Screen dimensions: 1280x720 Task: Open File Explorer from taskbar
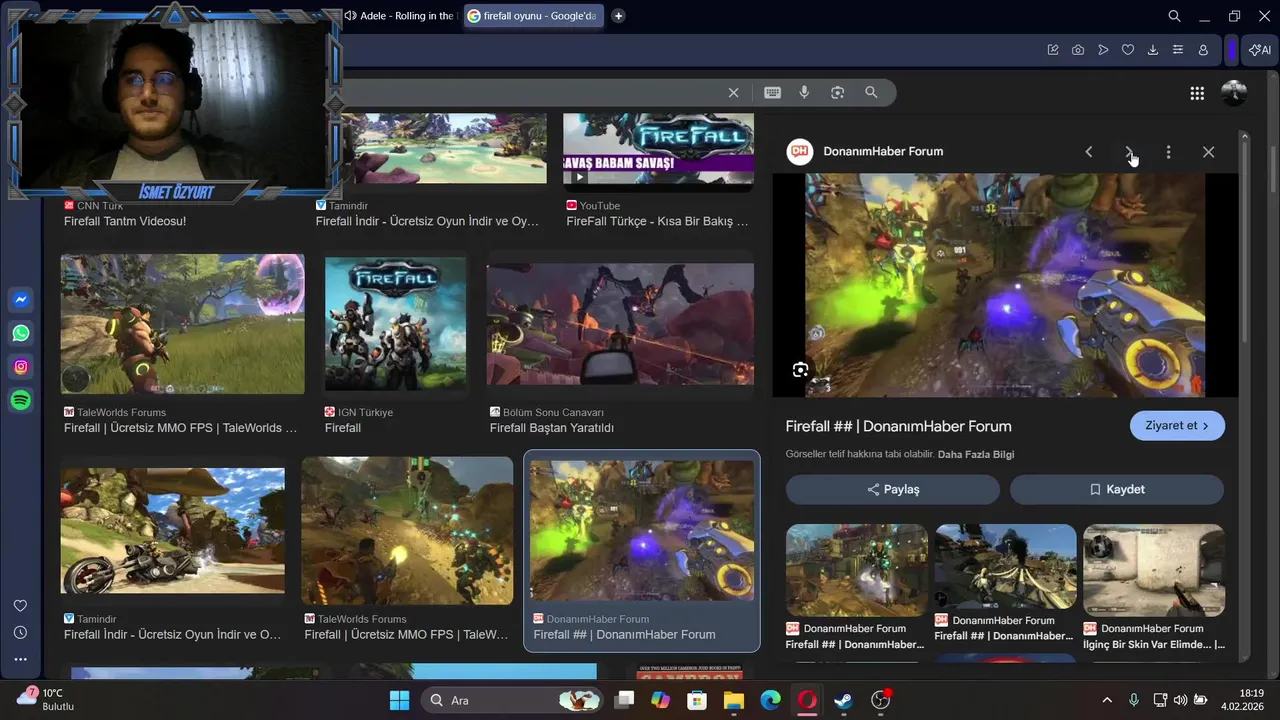click(734, 700)
